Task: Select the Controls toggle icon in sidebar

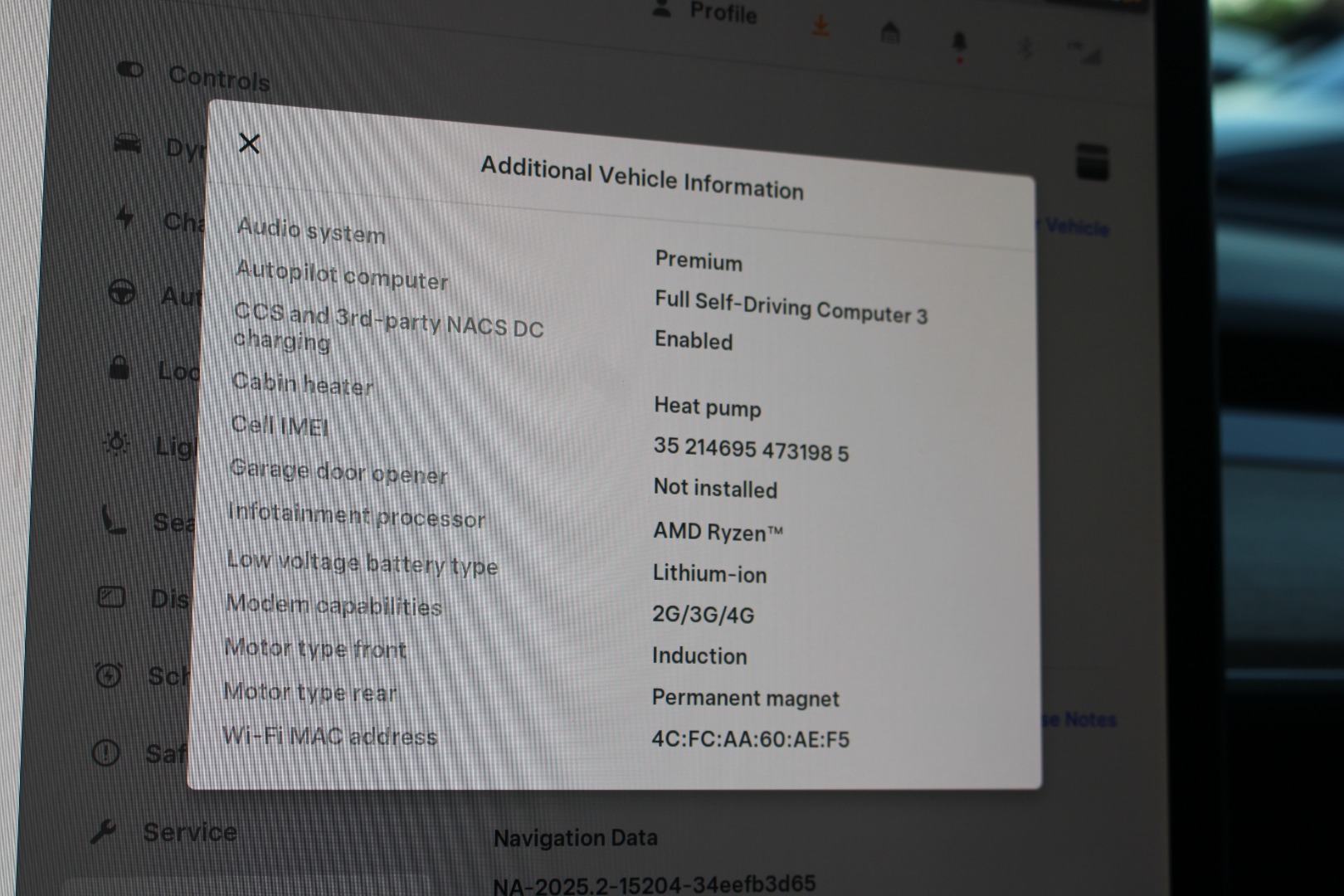Action: click(x=130, y=70)
